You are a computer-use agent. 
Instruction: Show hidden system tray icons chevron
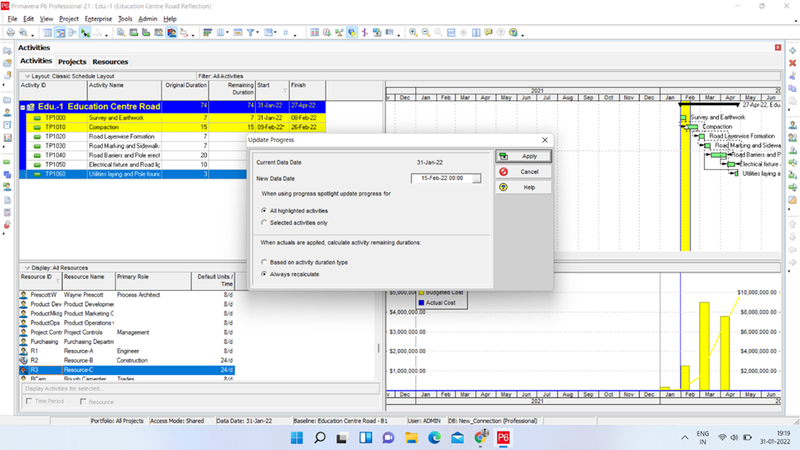[x=684, y=438]
